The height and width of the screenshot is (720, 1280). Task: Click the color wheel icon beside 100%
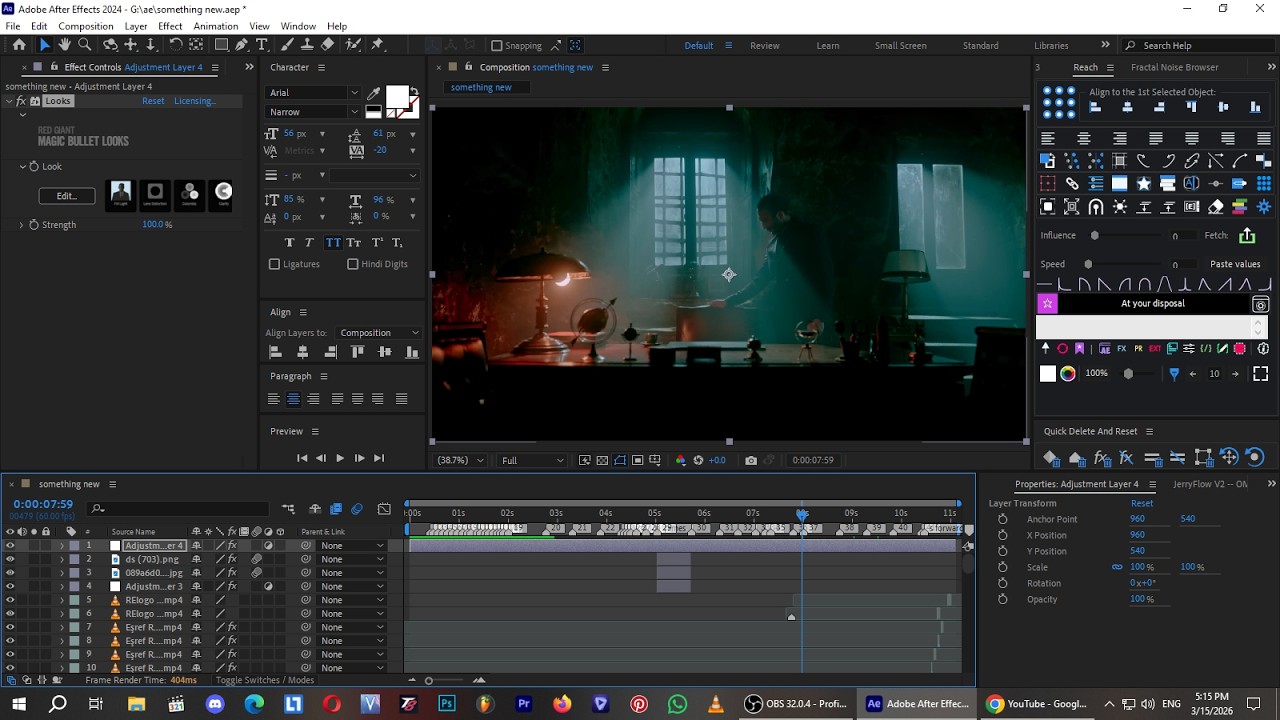click(x=1068, y=373)
